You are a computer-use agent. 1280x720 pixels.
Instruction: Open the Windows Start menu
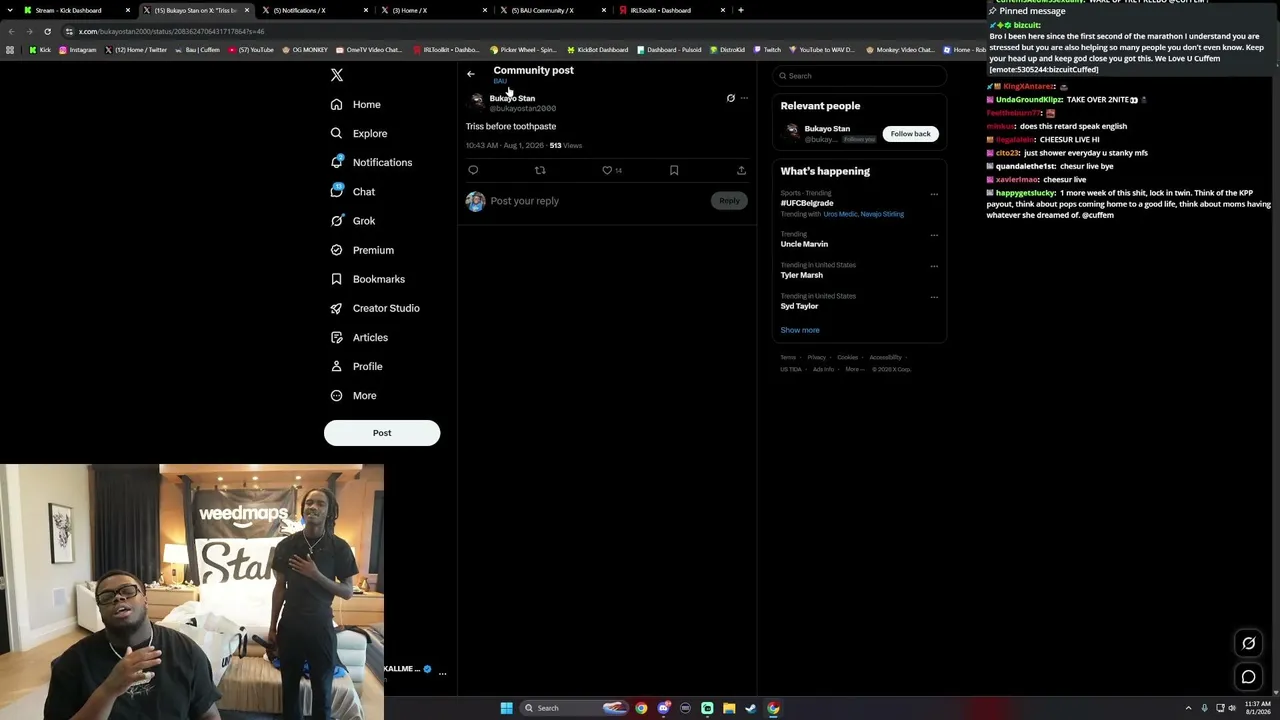[x=507, y=708]
